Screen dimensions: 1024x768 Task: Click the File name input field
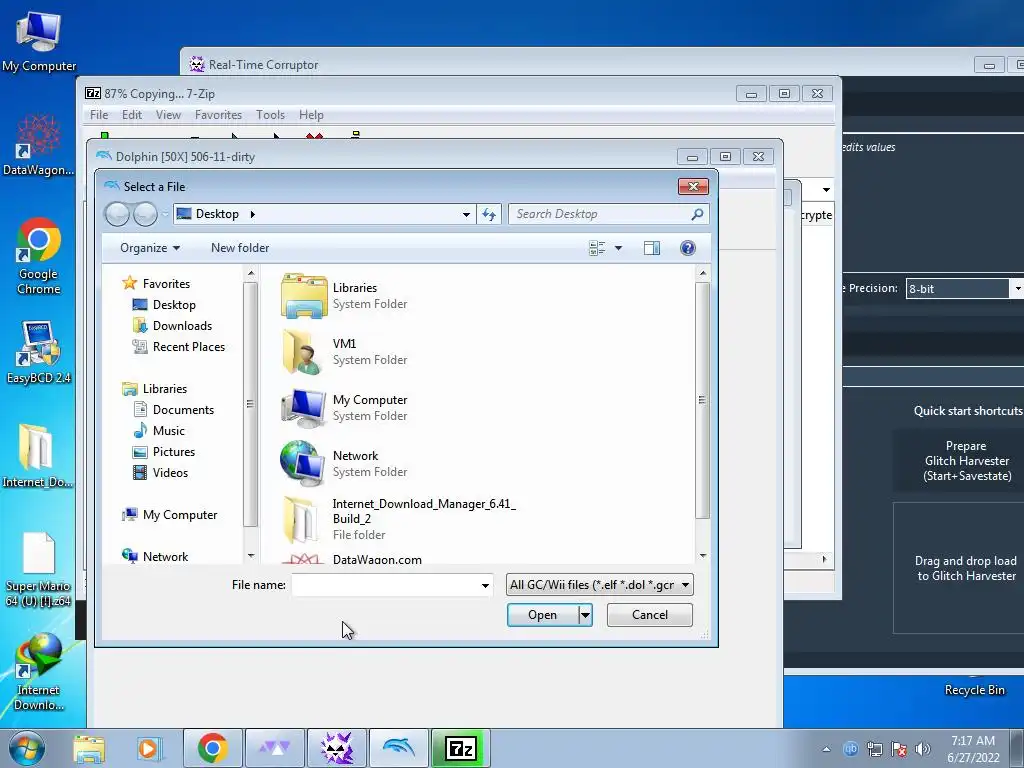[x=392, y=585]
